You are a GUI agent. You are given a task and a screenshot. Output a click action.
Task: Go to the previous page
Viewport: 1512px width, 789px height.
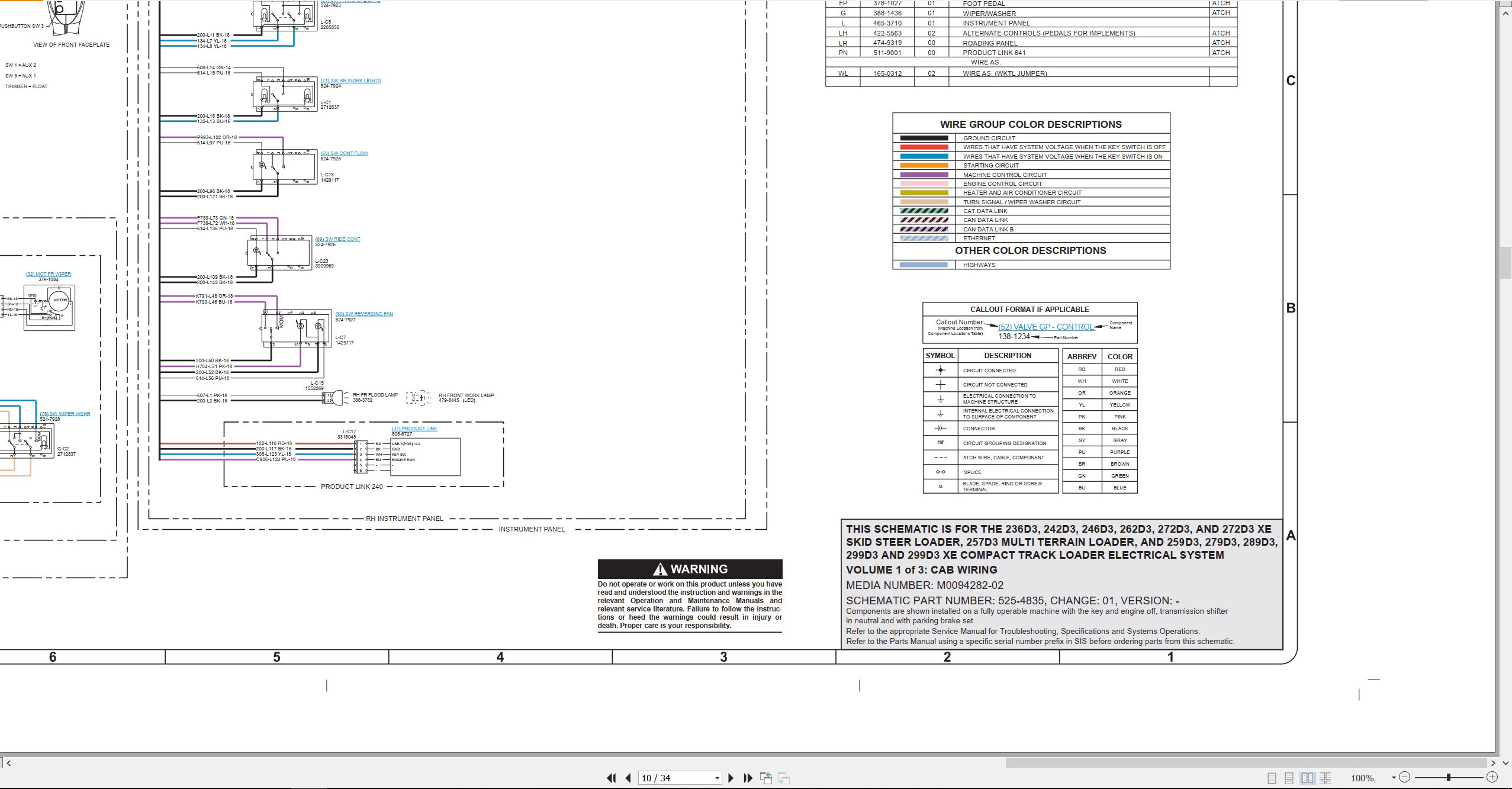628,778
